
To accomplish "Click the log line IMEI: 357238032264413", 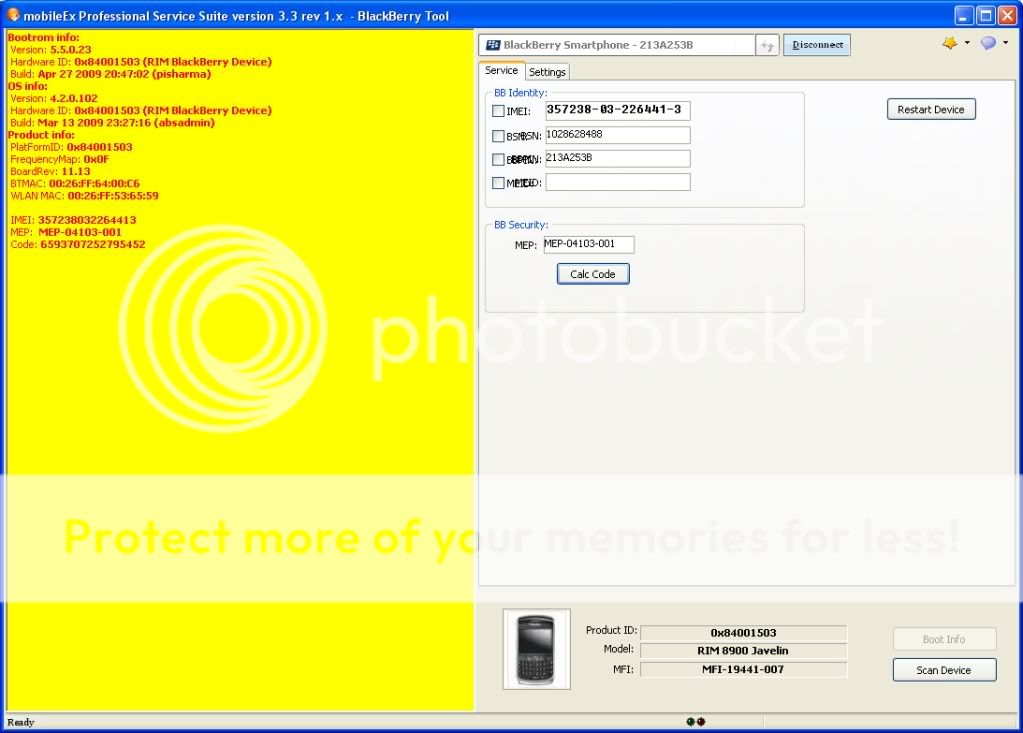I will coord(73,220).
